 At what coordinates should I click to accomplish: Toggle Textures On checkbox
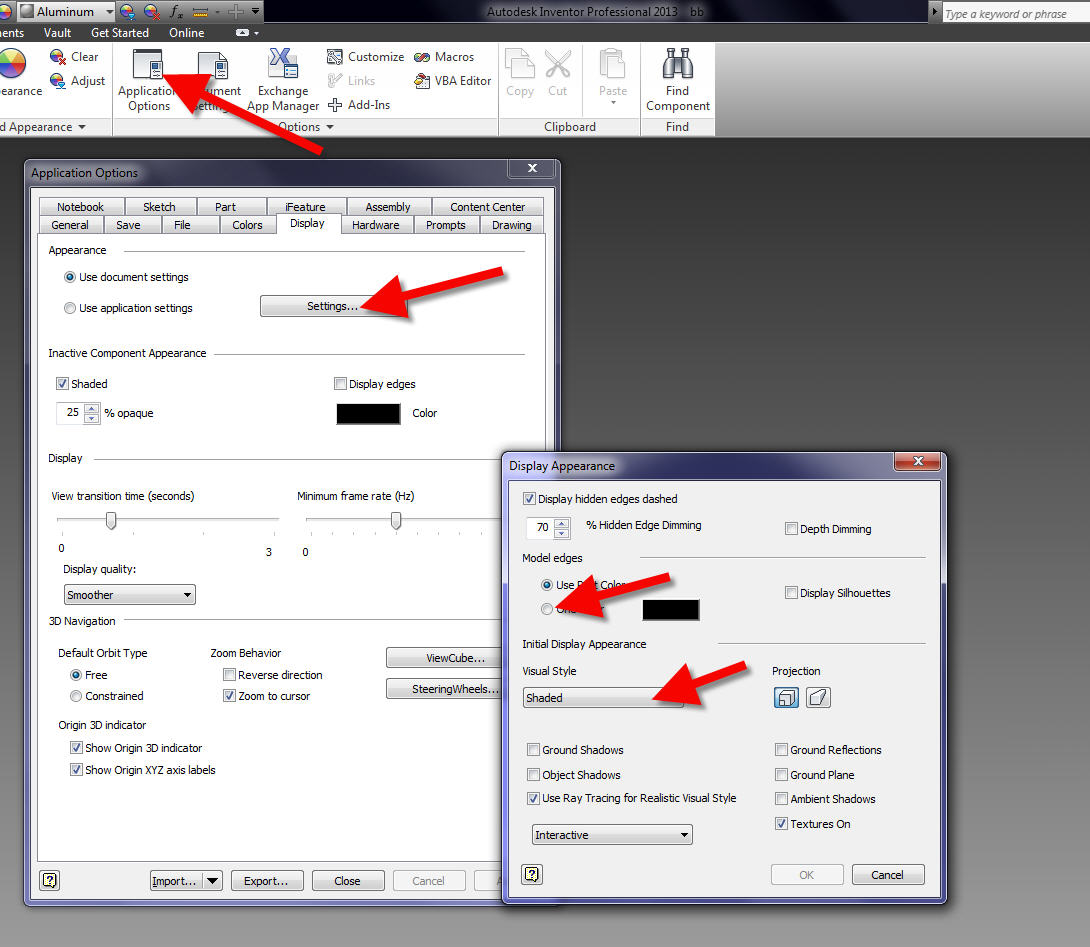click(x=781, y=823)
